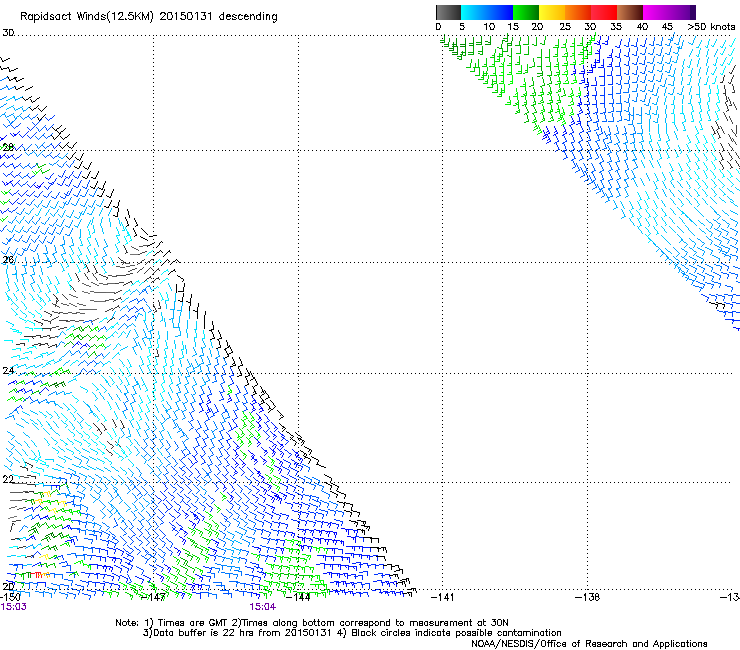Click the latitude axis label '22'

[x=8, y=480]
